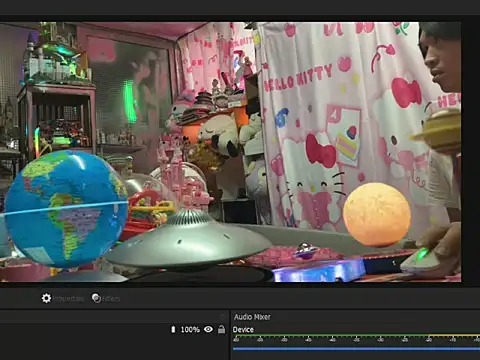Open source Properties with the gear button
The height and width of the screenshot is (360, 480).
(62, 298)
